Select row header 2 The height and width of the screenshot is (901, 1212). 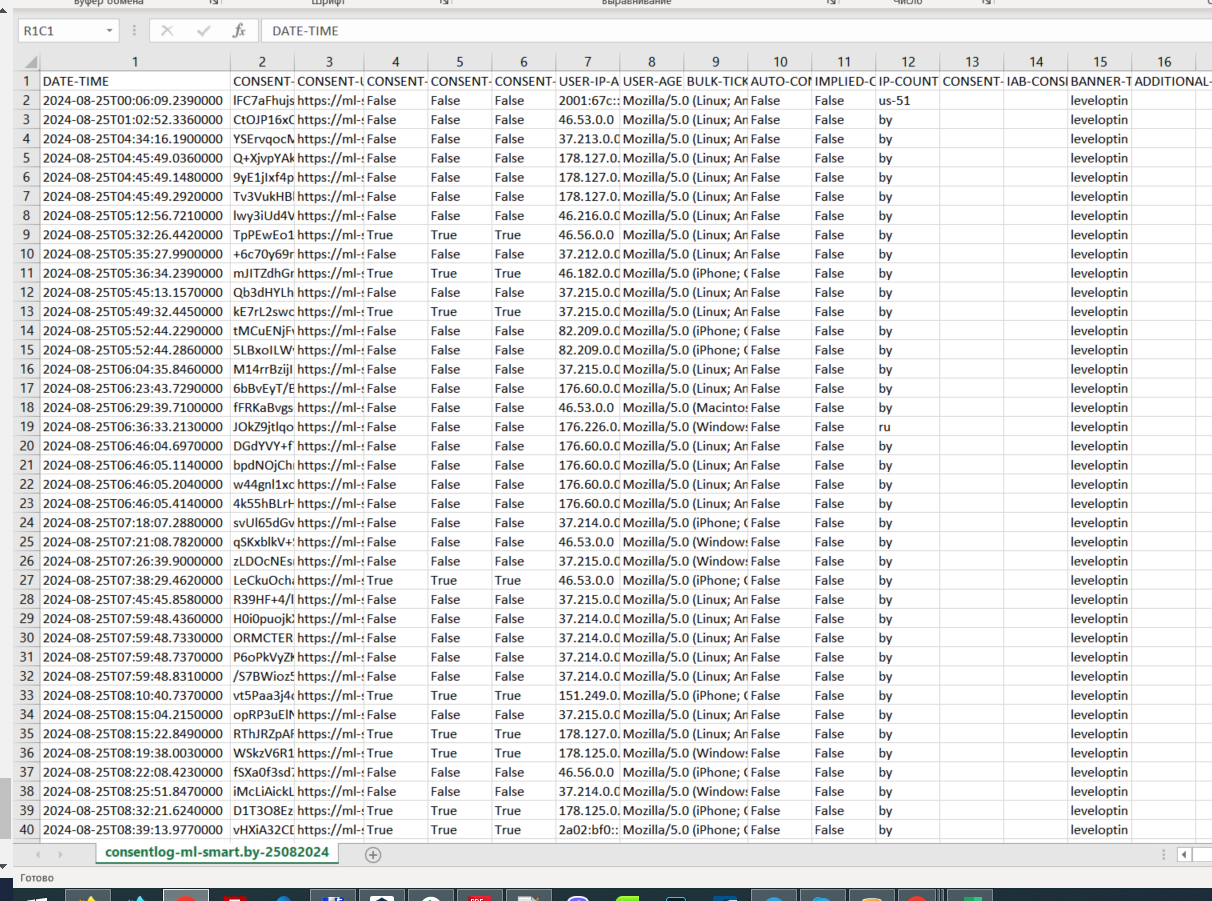click(27, 100)
